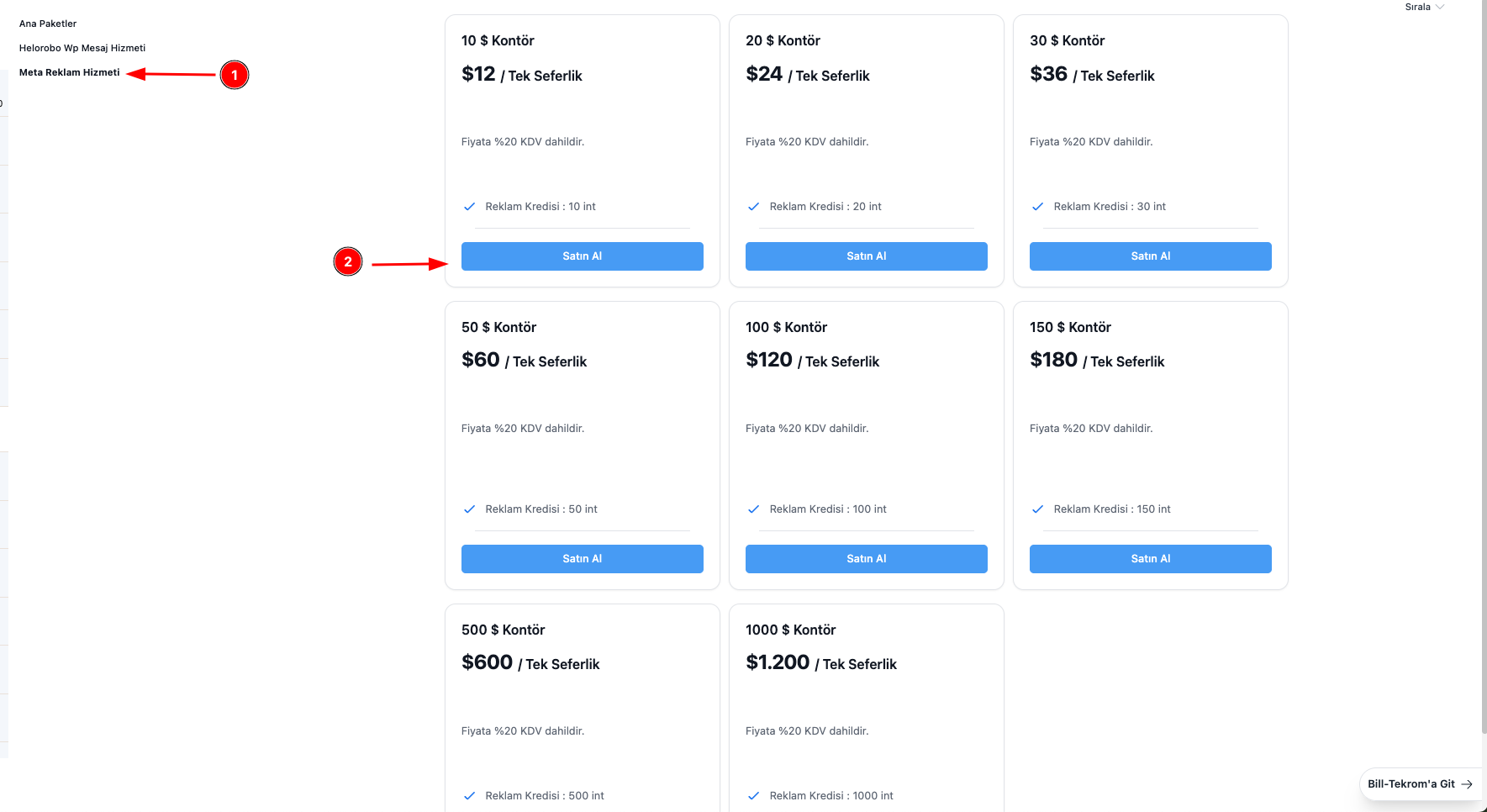This screenshot has width=1487, height=812.
Task: Click checkmark icon for Reklam Kredisi 500
Action: 470,796
